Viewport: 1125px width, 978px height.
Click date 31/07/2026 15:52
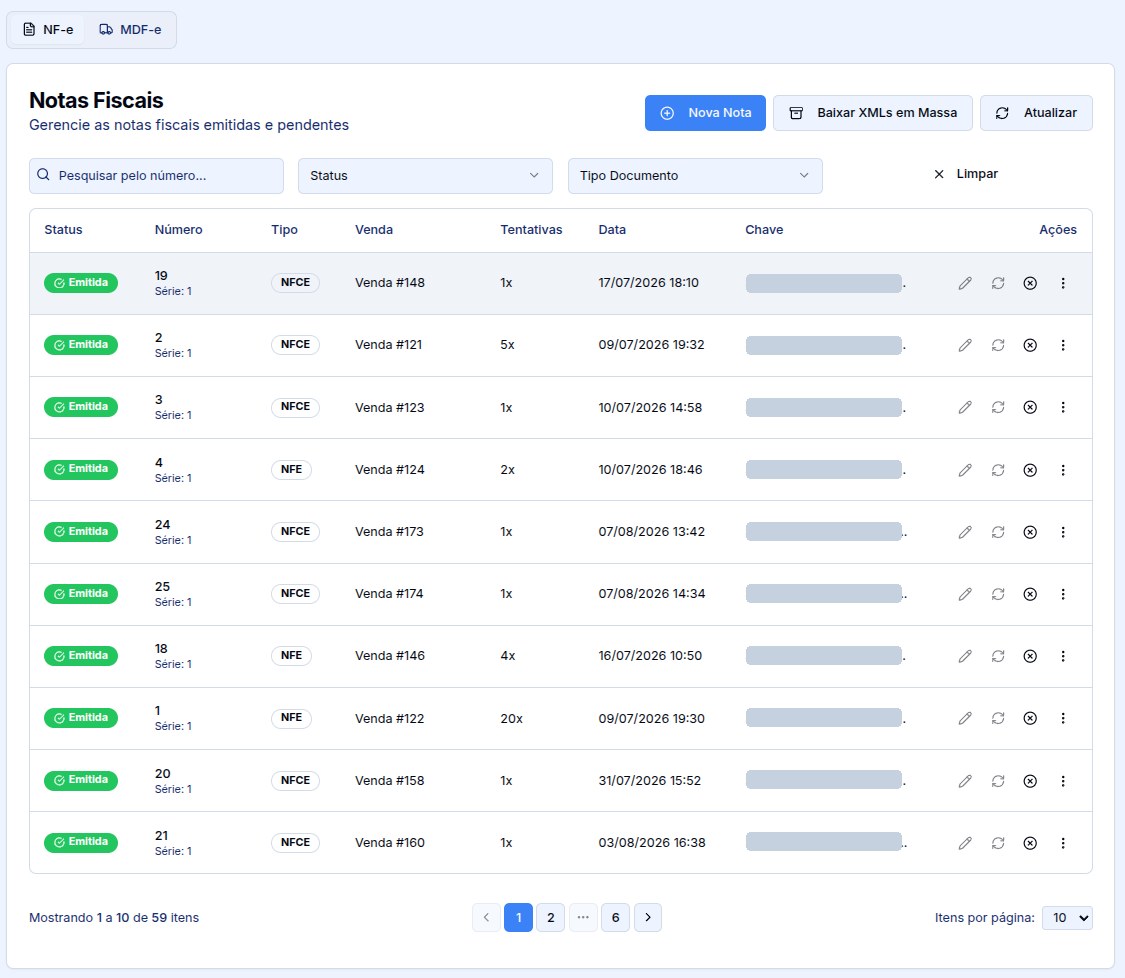(x=649, y=781)
